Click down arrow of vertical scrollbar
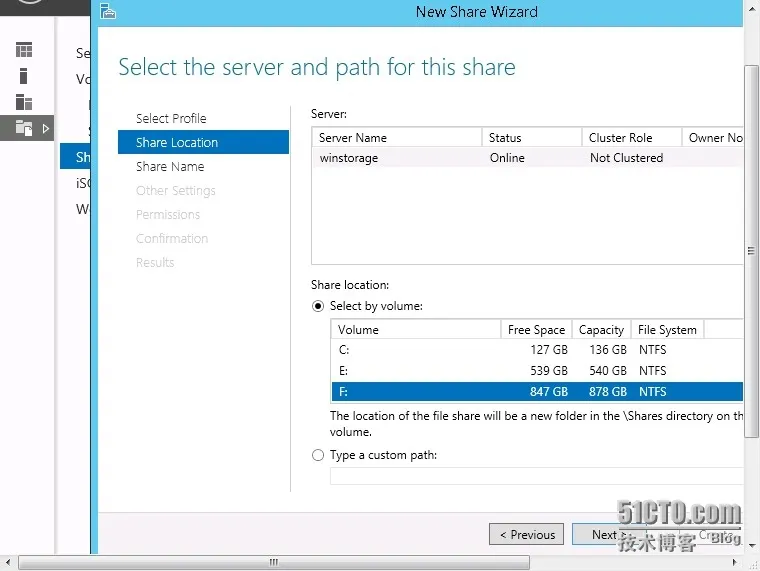This screenshot has width=760, height=571. tap(752, 546)
